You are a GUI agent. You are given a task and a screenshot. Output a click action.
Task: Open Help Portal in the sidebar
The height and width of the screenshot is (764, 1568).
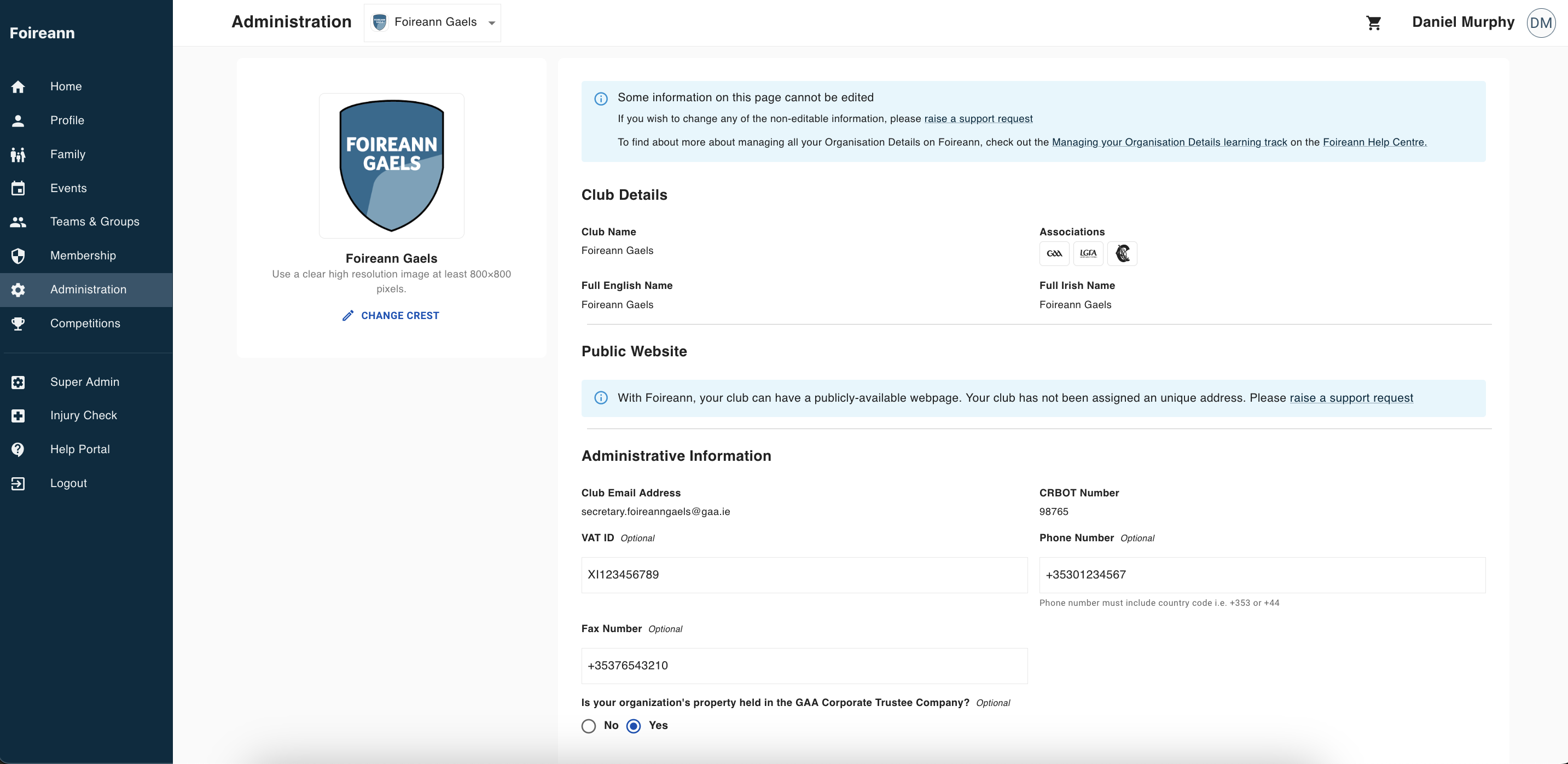[x=86, y=450]
